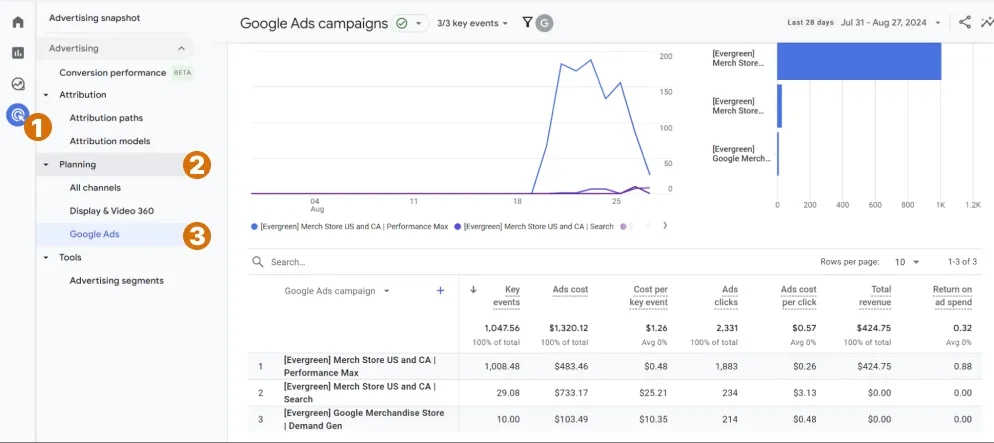Viewport: 994px width, 443px height.
Task: Open Google Ads campaign dimension dropdown
Action: (336, 291)
